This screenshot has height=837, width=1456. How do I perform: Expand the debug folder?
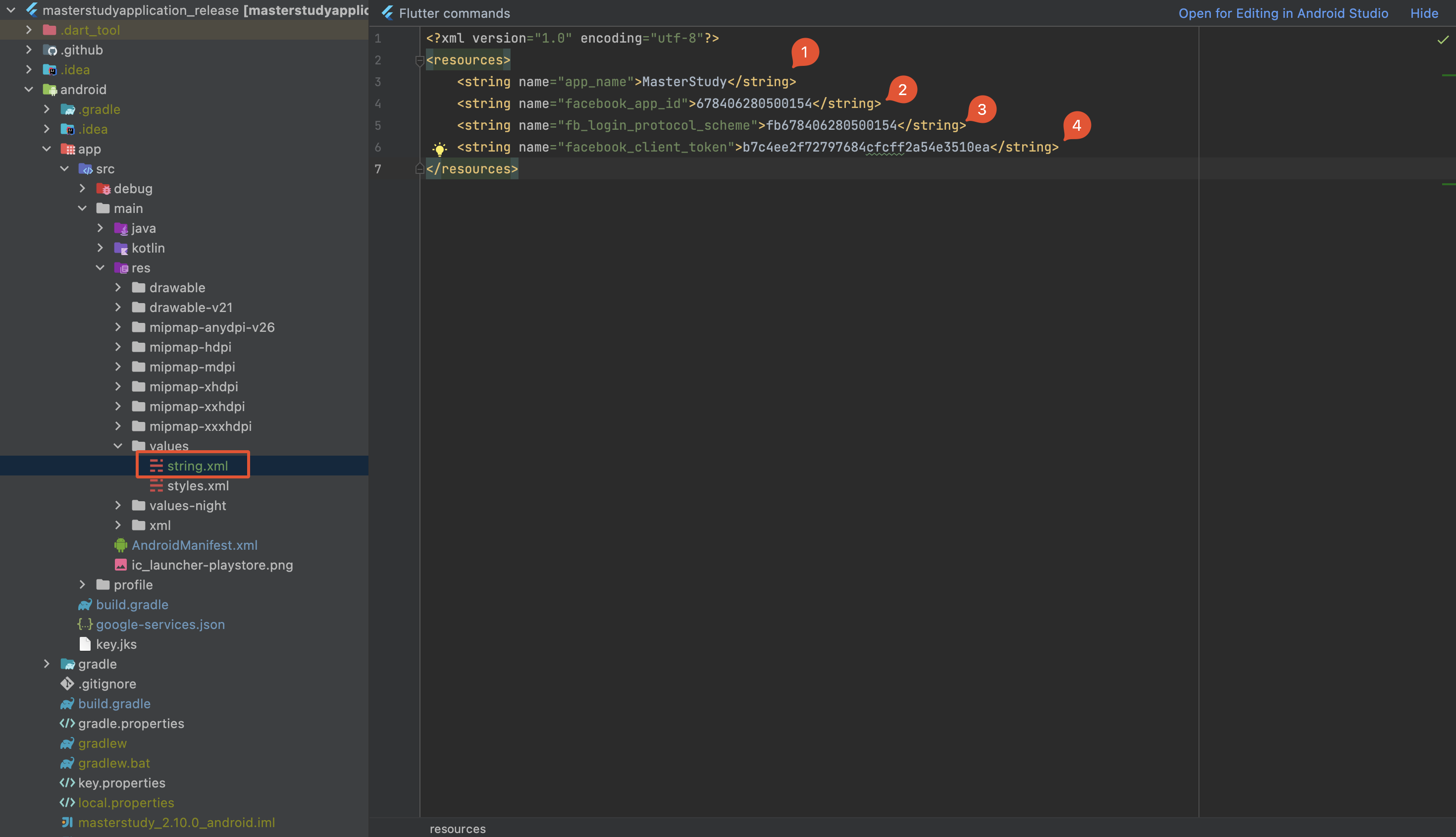click(82, 189)
